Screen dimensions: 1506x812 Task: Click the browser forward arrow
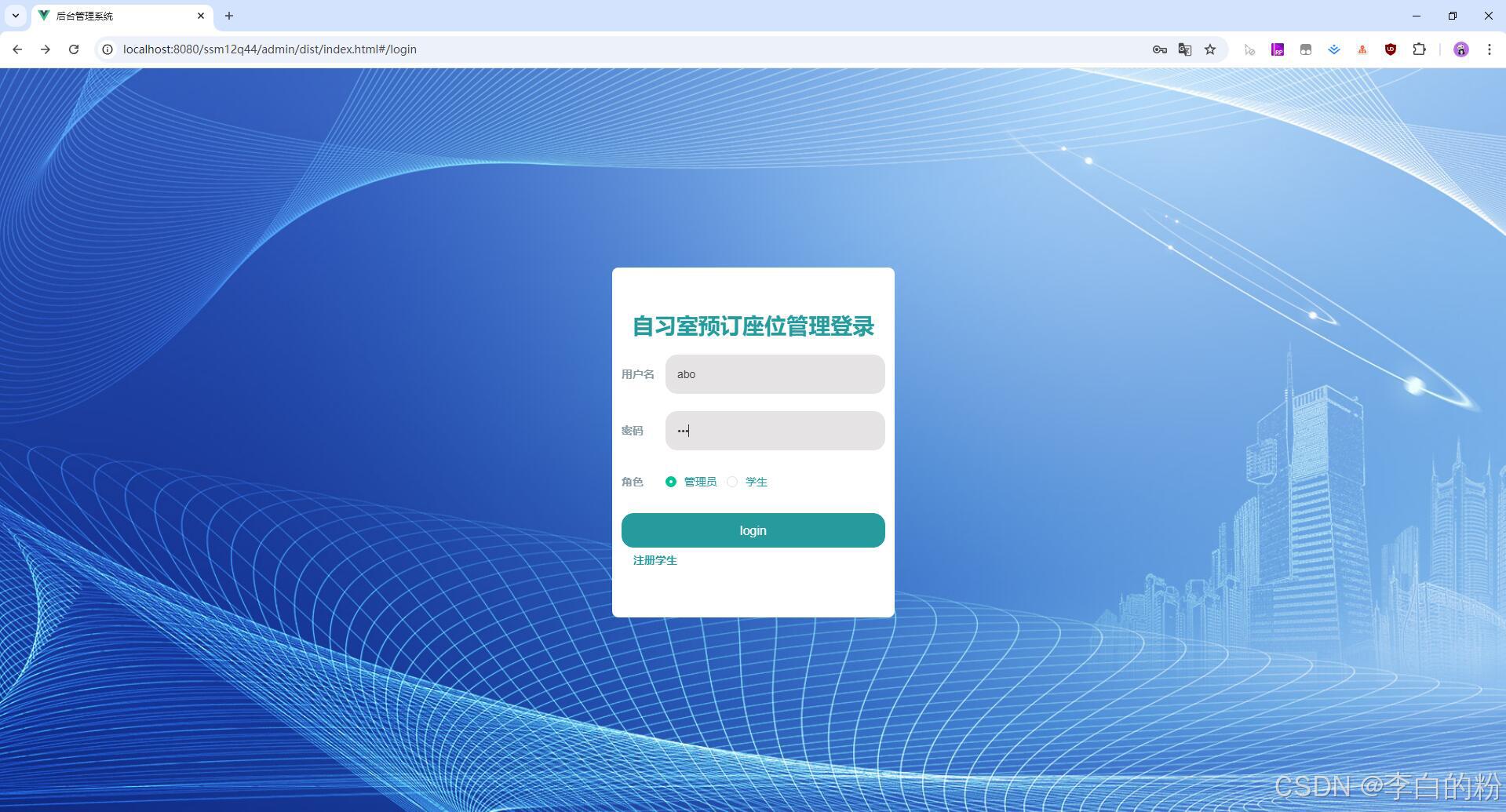(x=46, y=49)
